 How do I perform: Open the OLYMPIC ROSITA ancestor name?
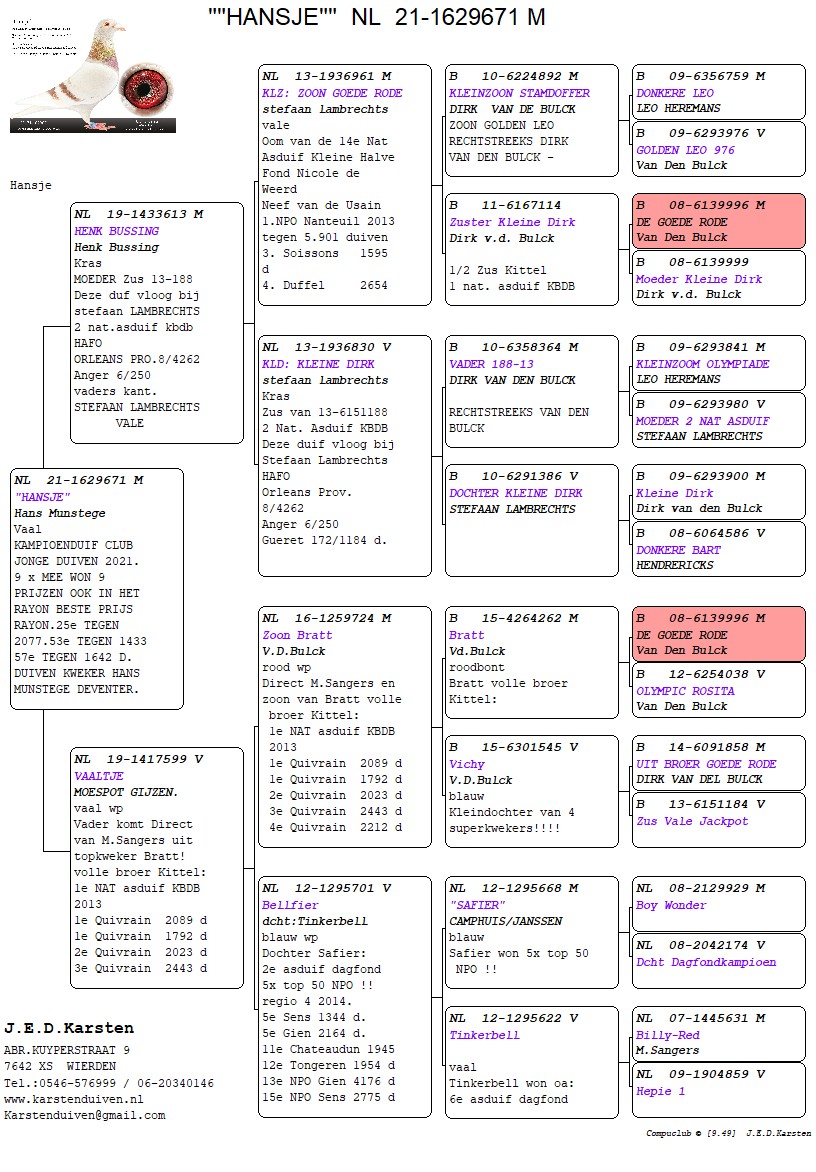tap(685, 691)
